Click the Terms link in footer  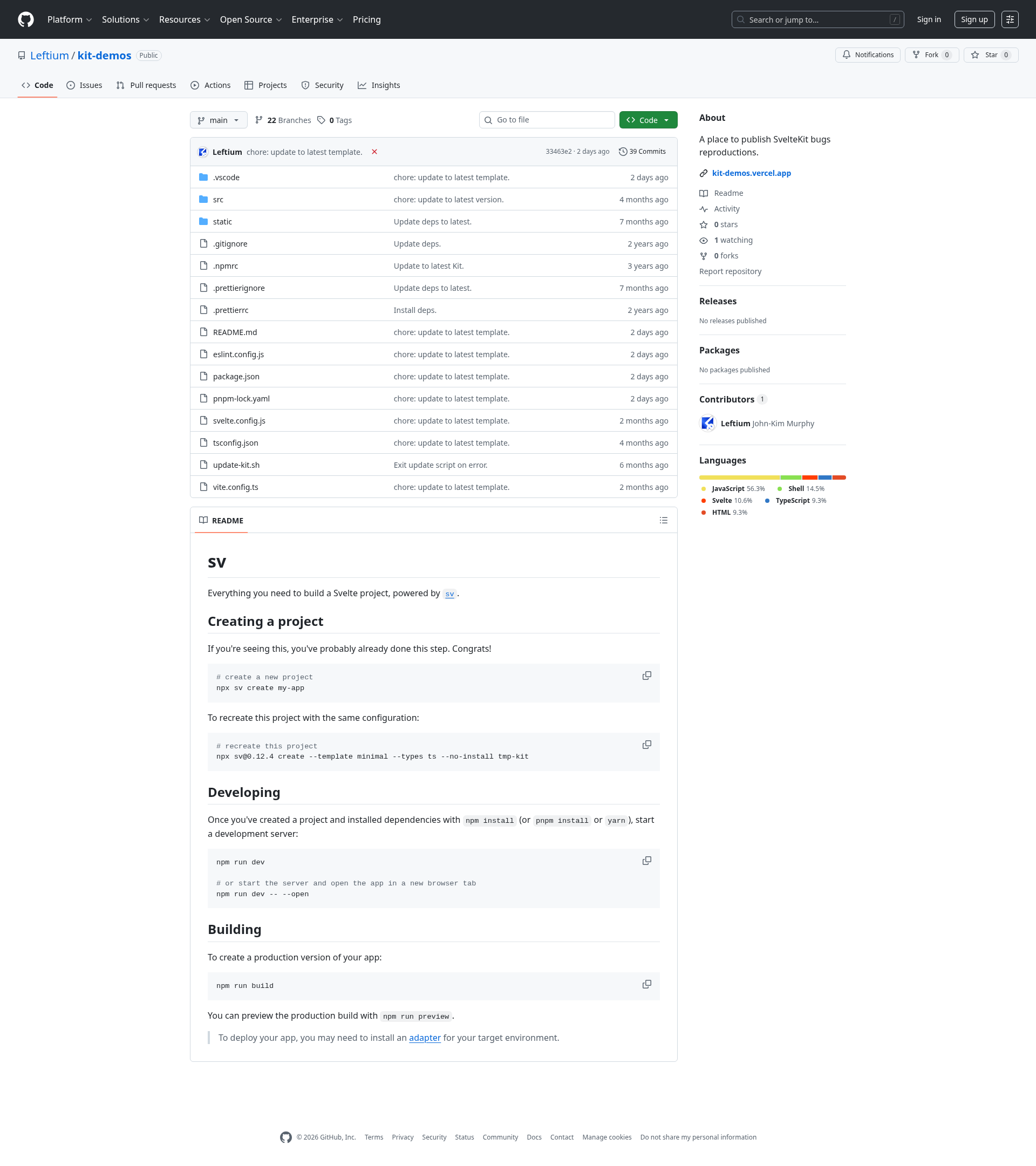coord(374,1137)
